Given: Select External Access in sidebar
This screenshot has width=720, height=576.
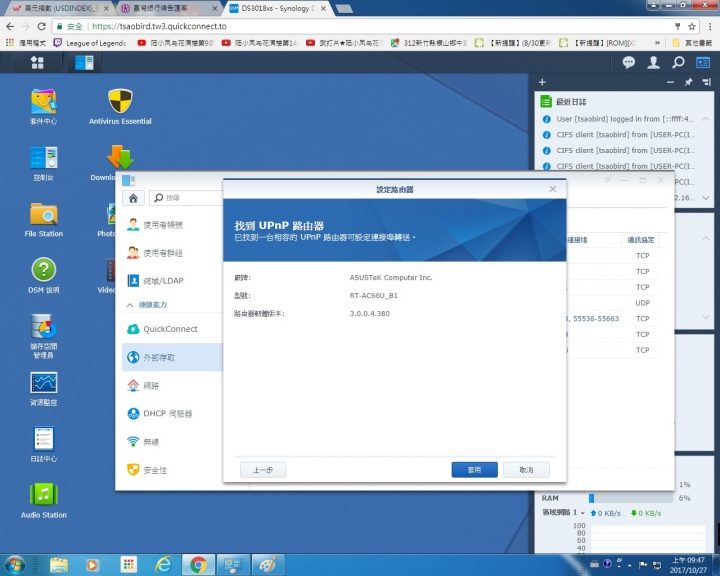Looking at the screenshot, I should coord(172,357).
